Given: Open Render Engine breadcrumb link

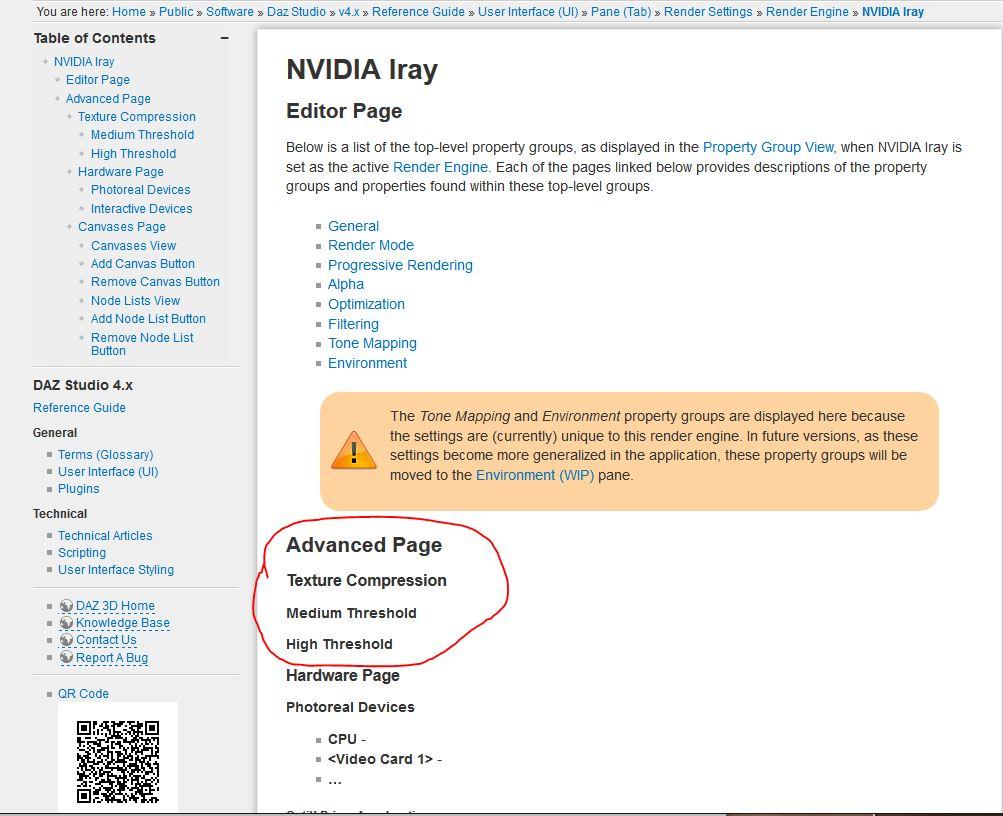Looking at the screenshot, I should (x=807, y=12).
